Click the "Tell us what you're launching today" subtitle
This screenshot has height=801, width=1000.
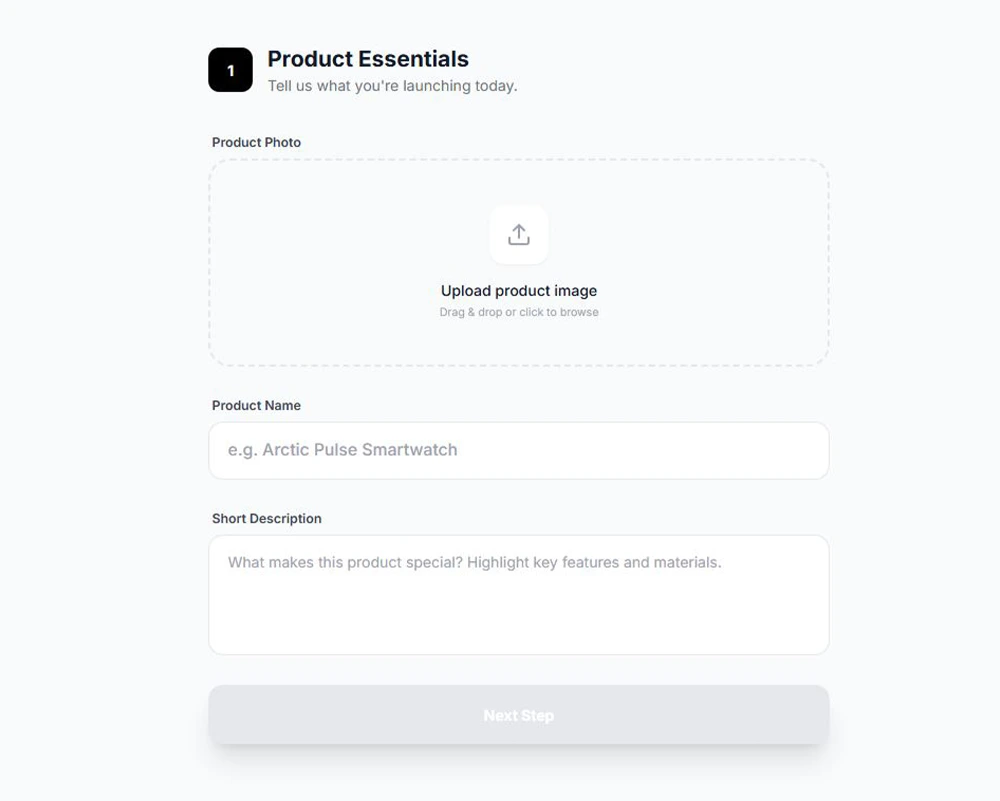[392, 86]
